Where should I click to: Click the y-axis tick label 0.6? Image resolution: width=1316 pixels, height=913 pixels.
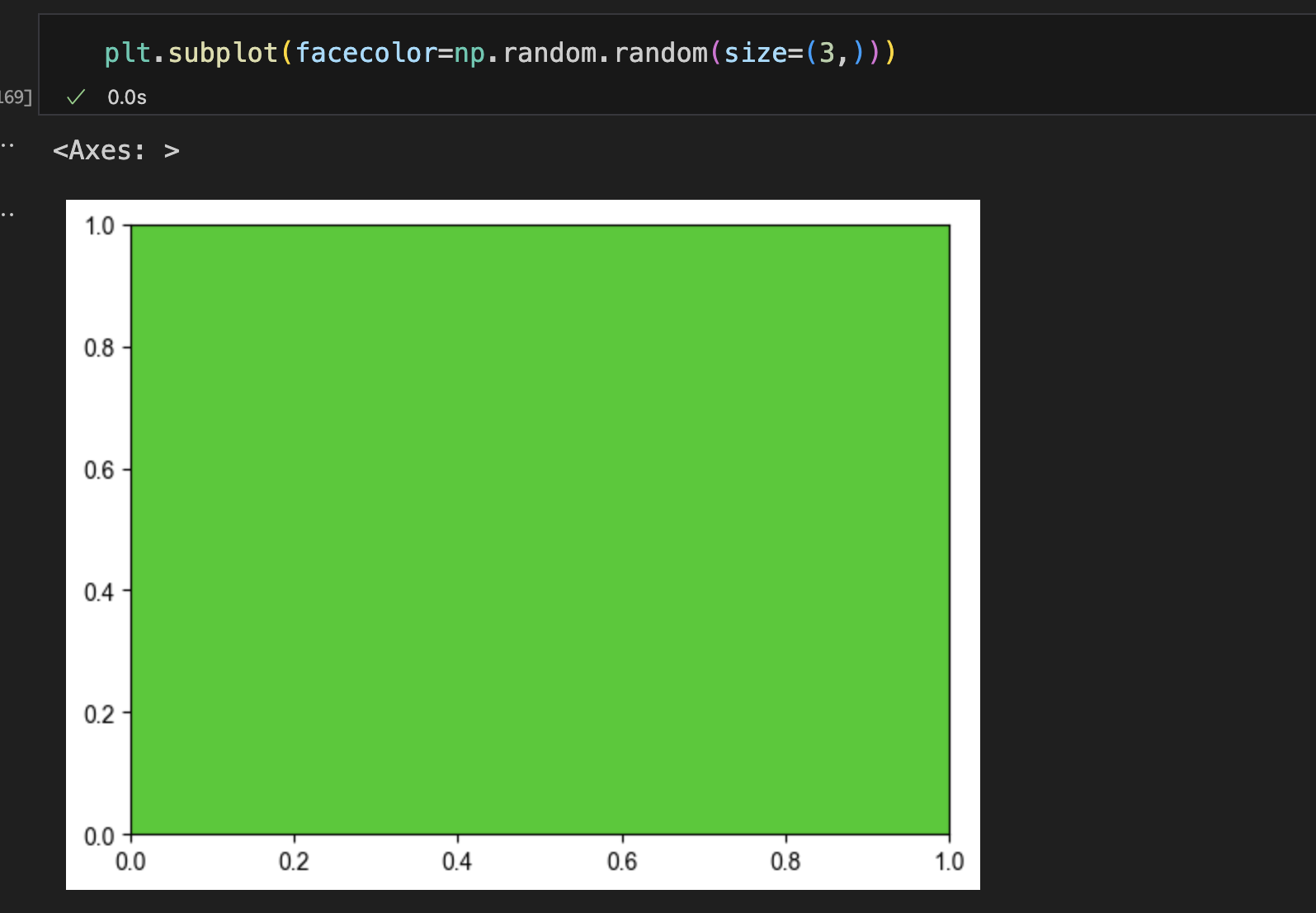(99, 471)
